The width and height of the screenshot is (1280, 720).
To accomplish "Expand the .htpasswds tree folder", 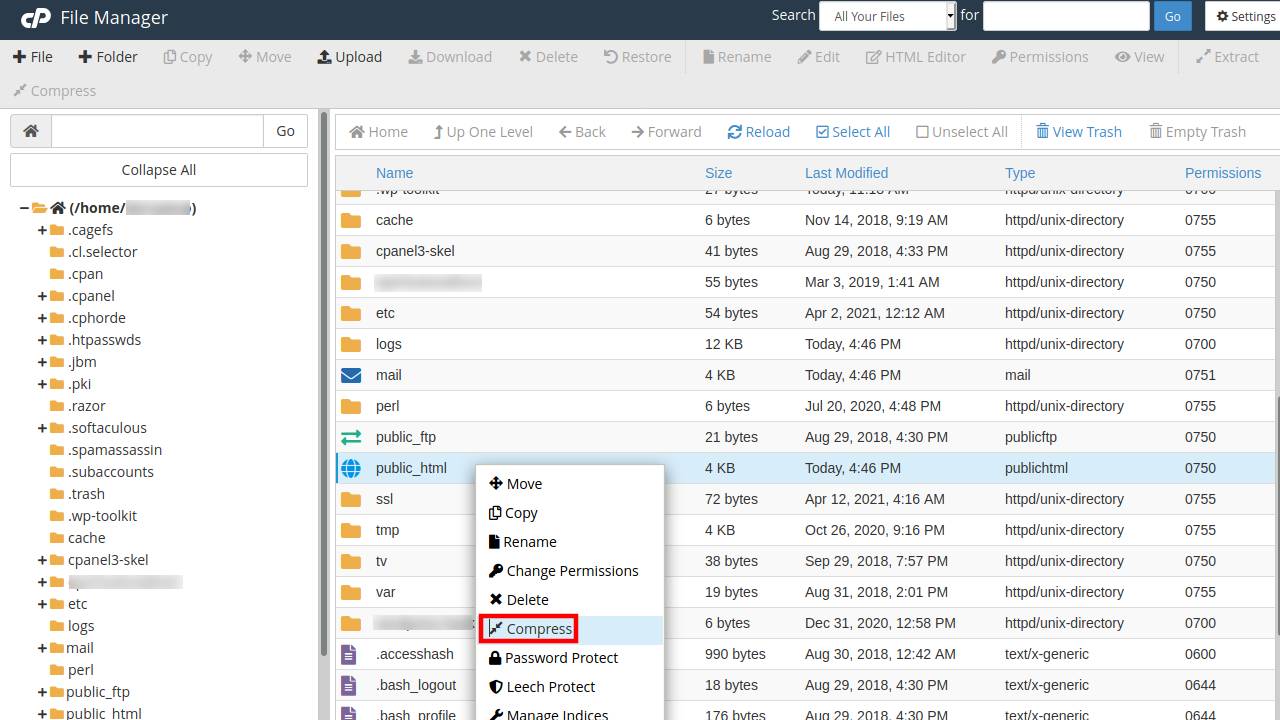I will click(42, 340).
